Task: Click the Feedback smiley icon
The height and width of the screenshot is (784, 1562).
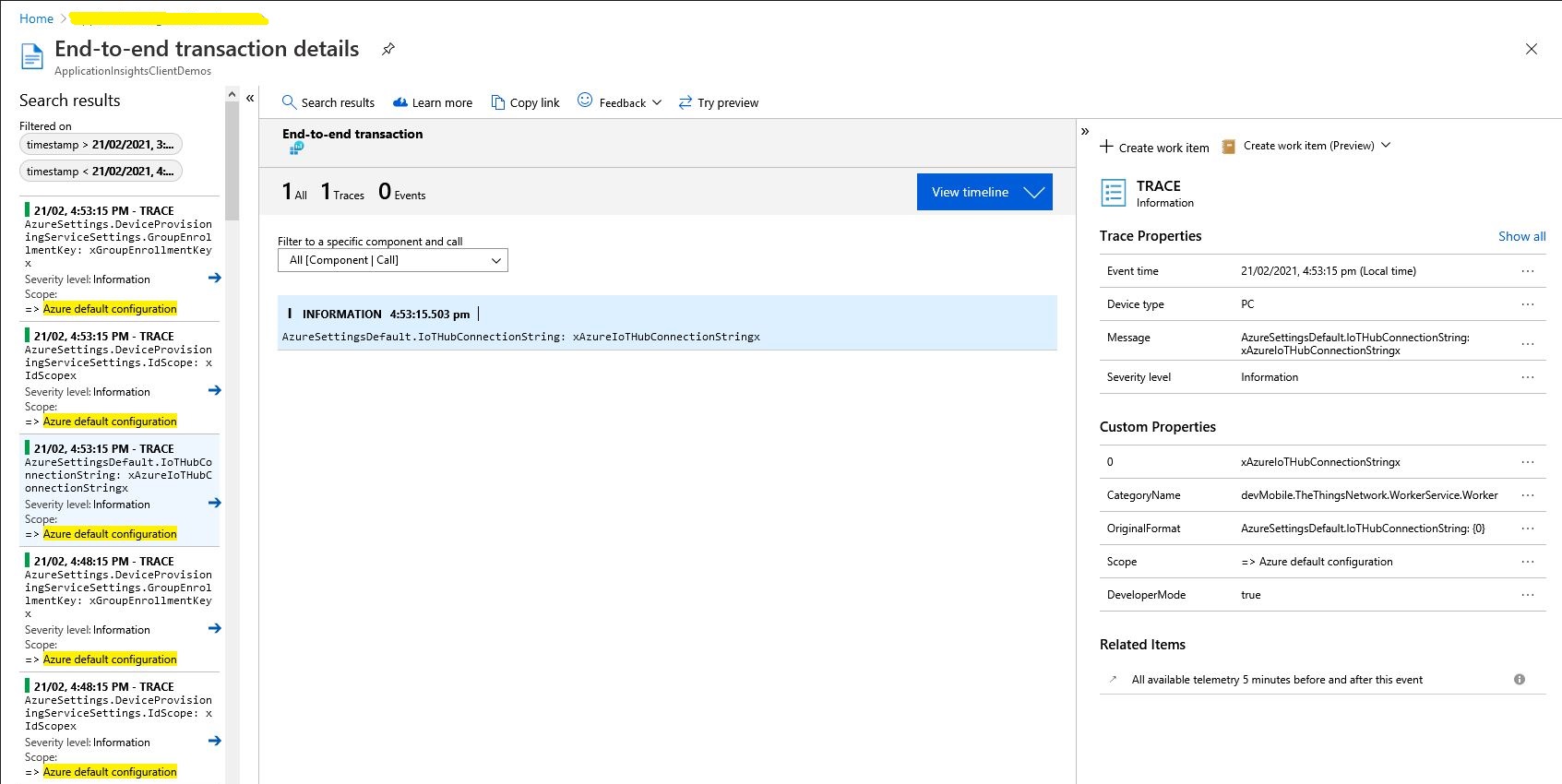Action: tap(585, 101)
